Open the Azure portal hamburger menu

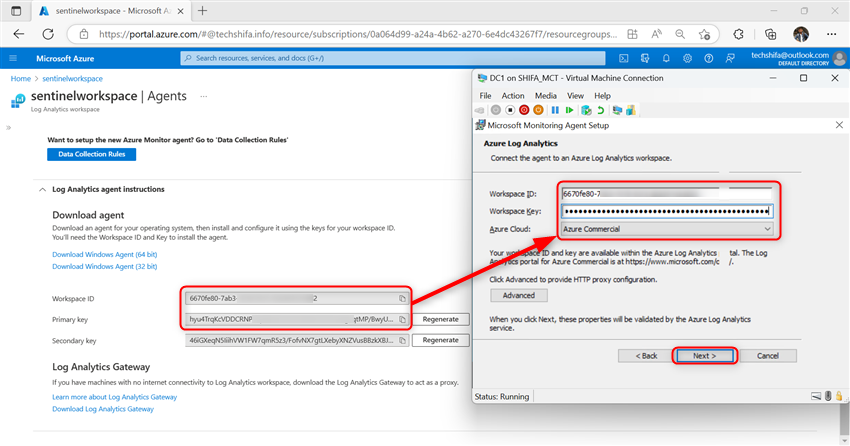(14, 58)
